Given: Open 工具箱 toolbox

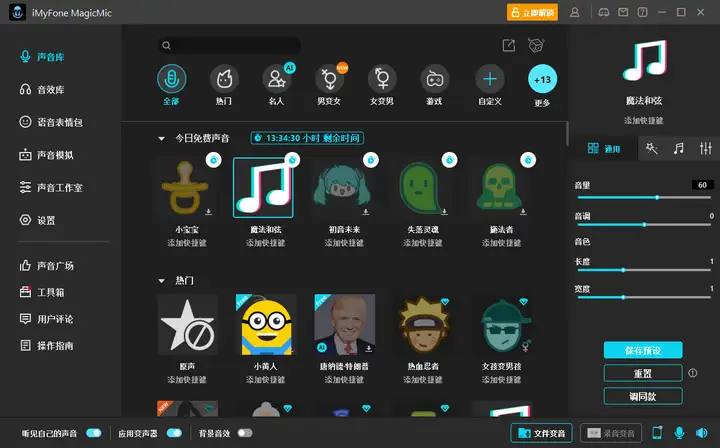Looking at the screenshot, I should point(42,292).
